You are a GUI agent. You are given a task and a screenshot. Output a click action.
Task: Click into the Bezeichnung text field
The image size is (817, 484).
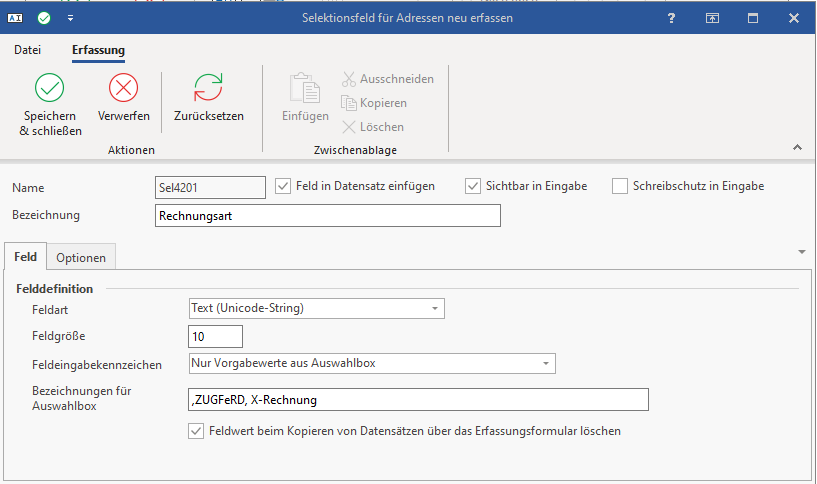[328, 215]
